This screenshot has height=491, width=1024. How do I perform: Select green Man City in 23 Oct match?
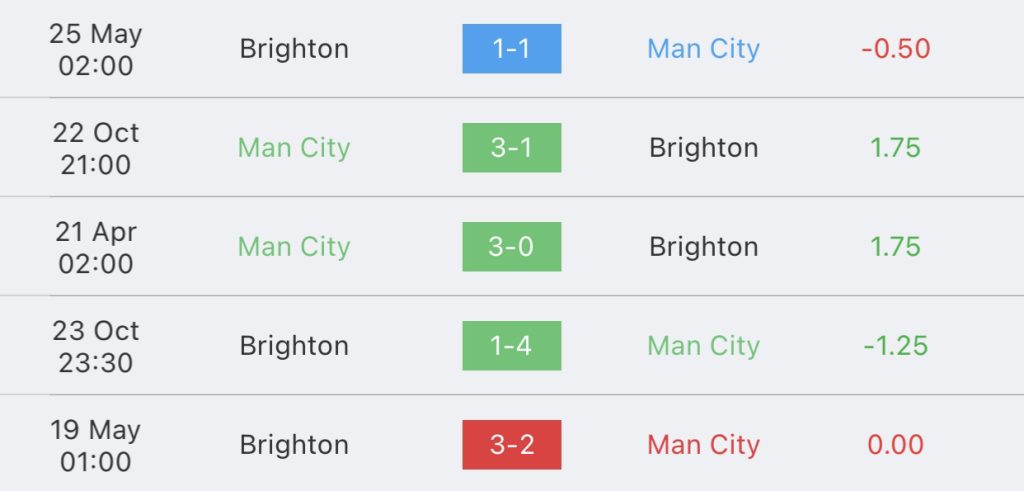[x=703, y=345]
